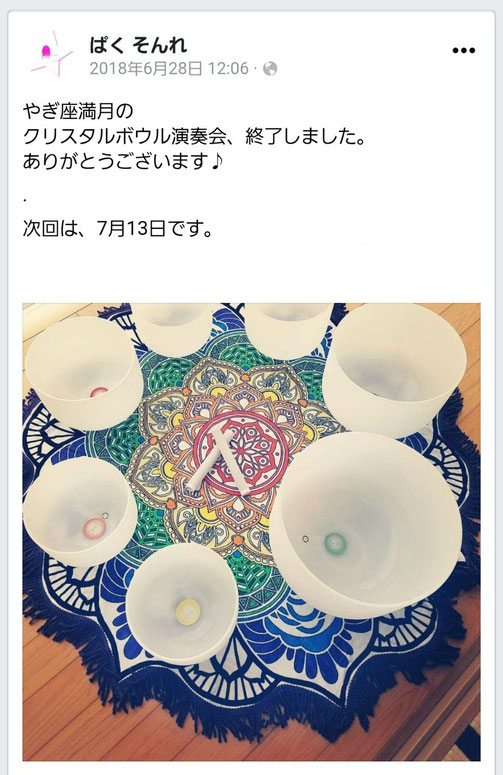503x775 pixels.
Task: Click the small top-center right bowl
Action: (x=288, y=329)
